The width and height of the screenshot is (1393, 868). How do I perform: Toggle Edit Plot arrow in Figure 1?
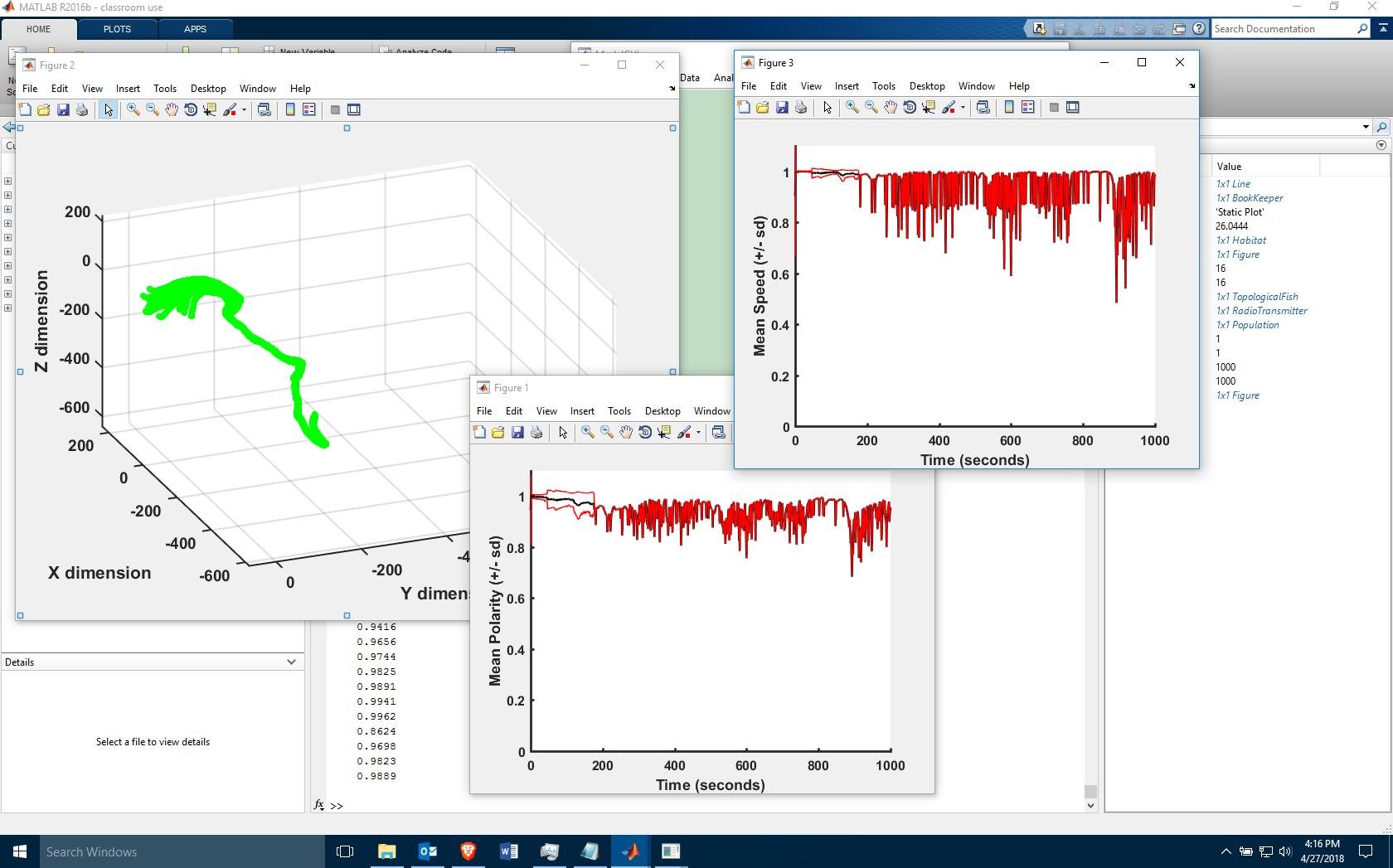[562, 432]
